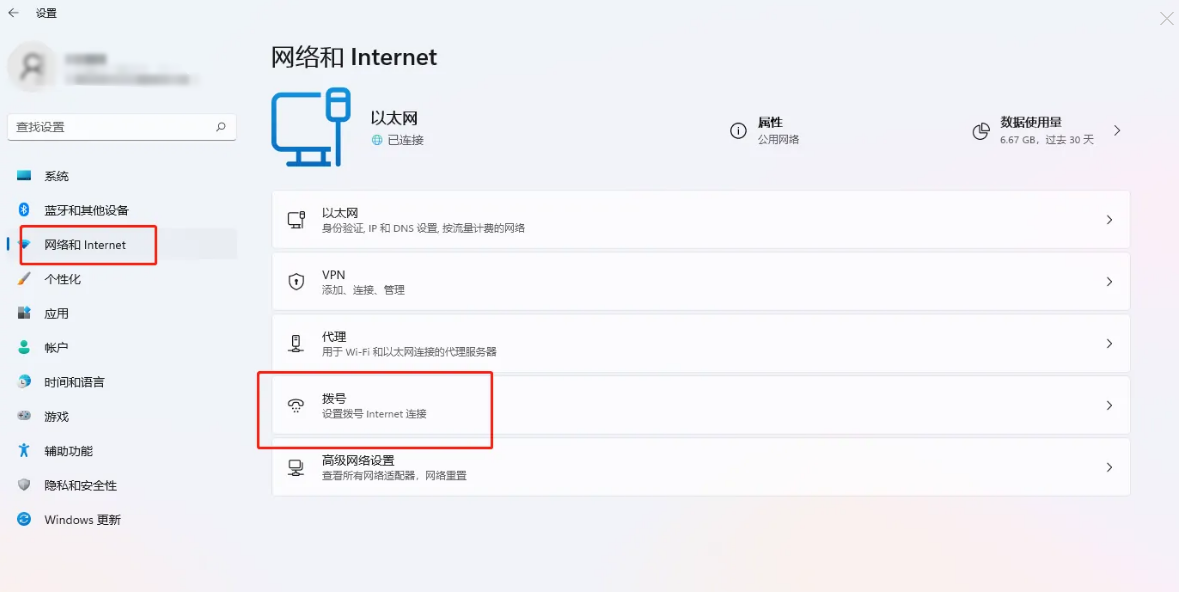Image resolution: width=1179 pixels, height=592 pixels.
Task: Go to 辅助功能 settings category
Action: click(x=122, y=451)
